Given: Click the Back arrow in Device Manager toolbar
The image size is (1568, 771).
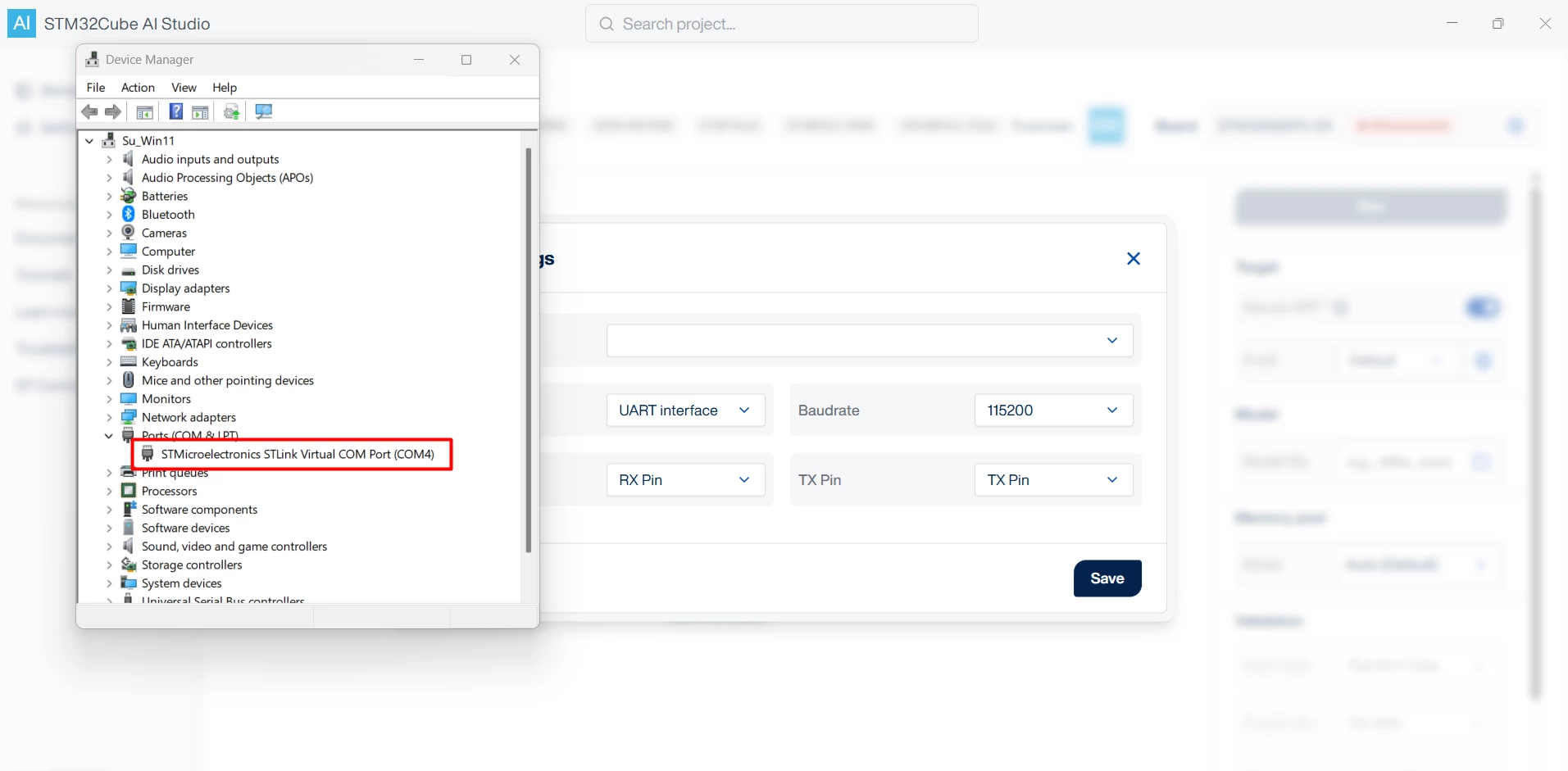Looking at the screenshot, I should tap(90, 111).
